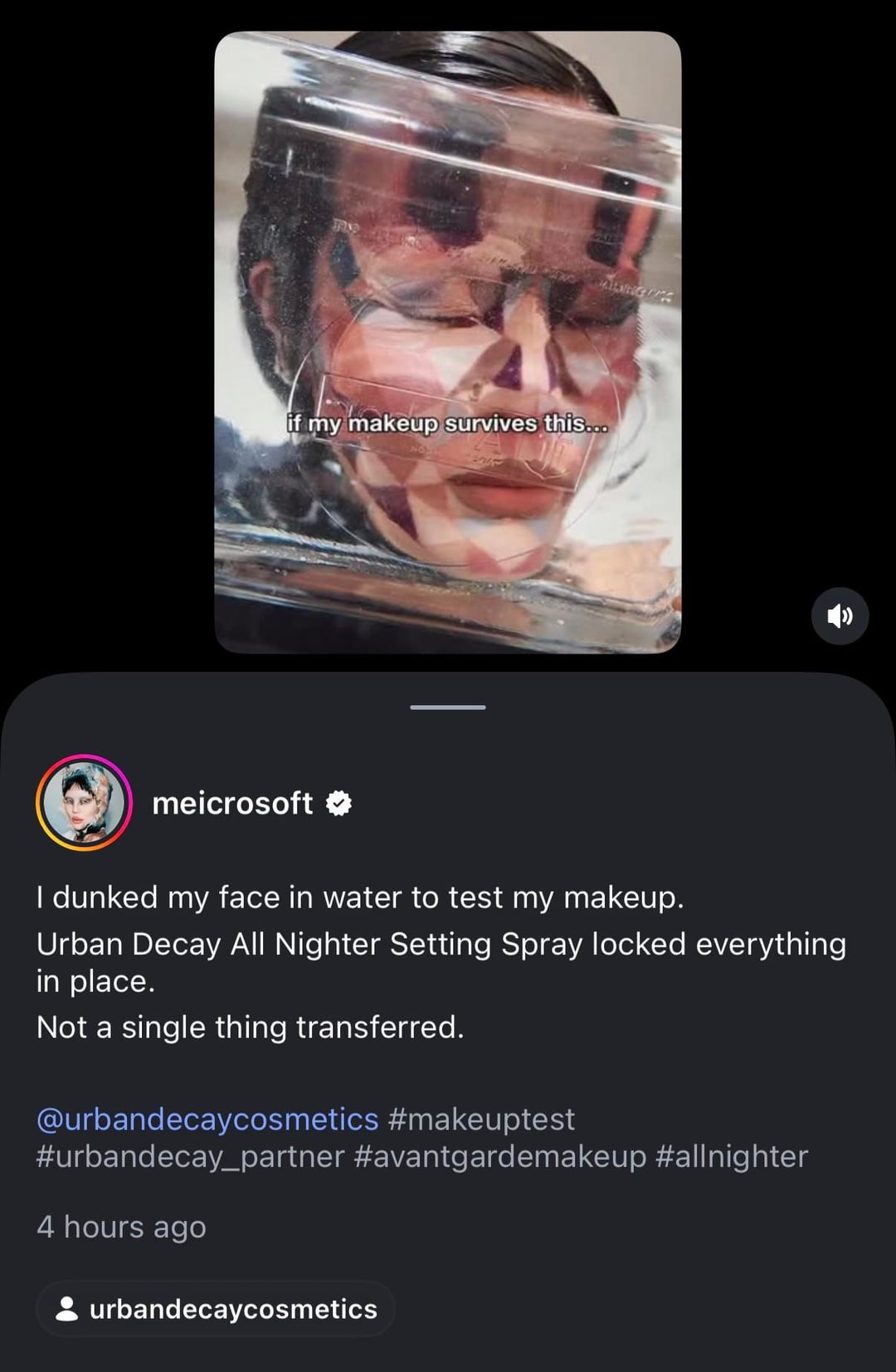Collapse the caption sheet using the drag handle
896x1372 pixels.
point(448,708)
